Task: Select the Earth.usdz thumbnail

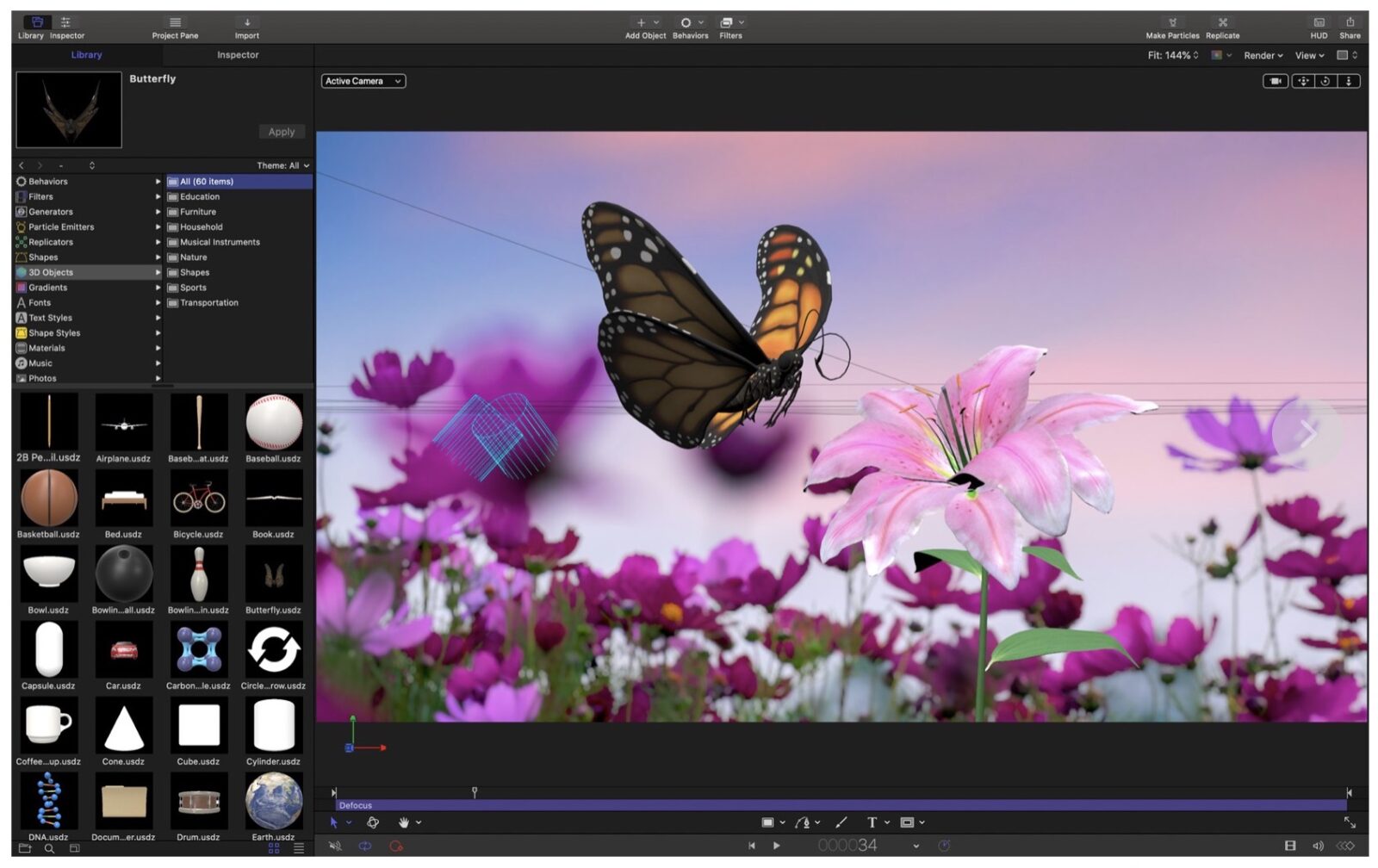Action: [273, 801]
